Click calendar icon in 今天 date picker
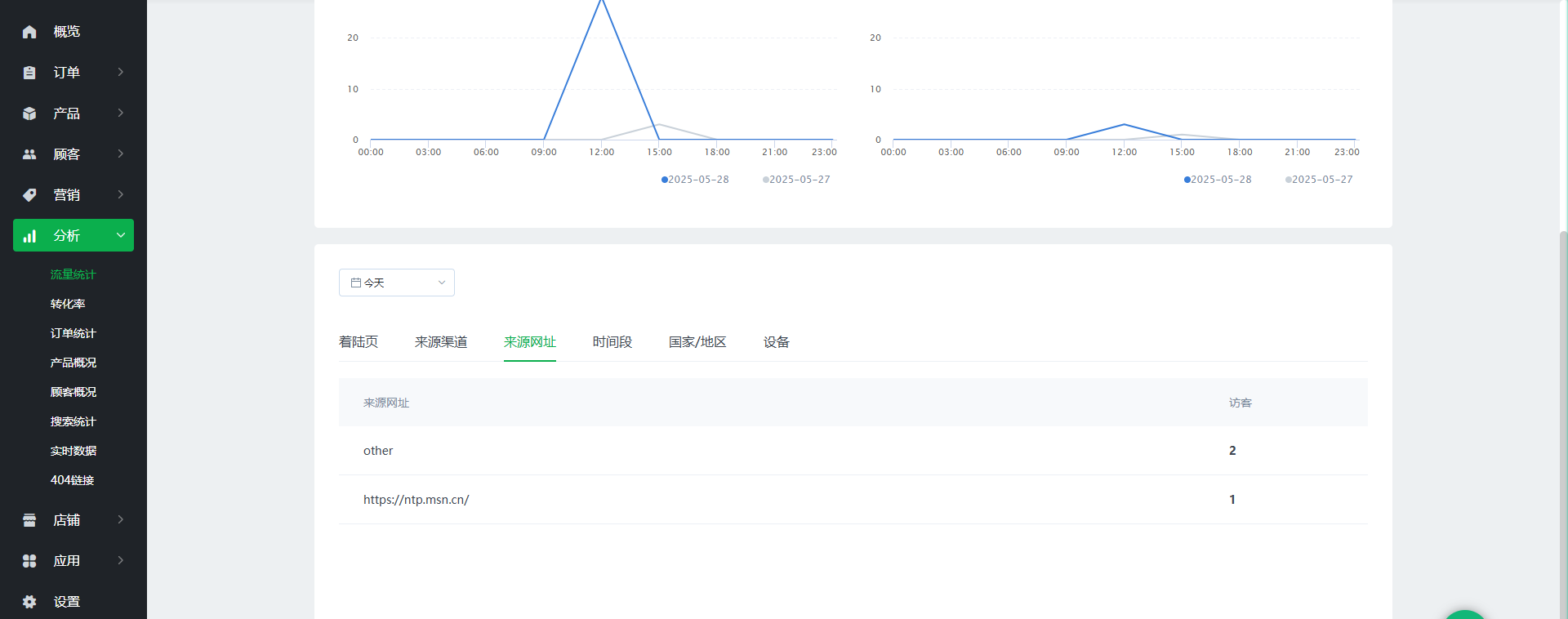 (x=356, y=283)
